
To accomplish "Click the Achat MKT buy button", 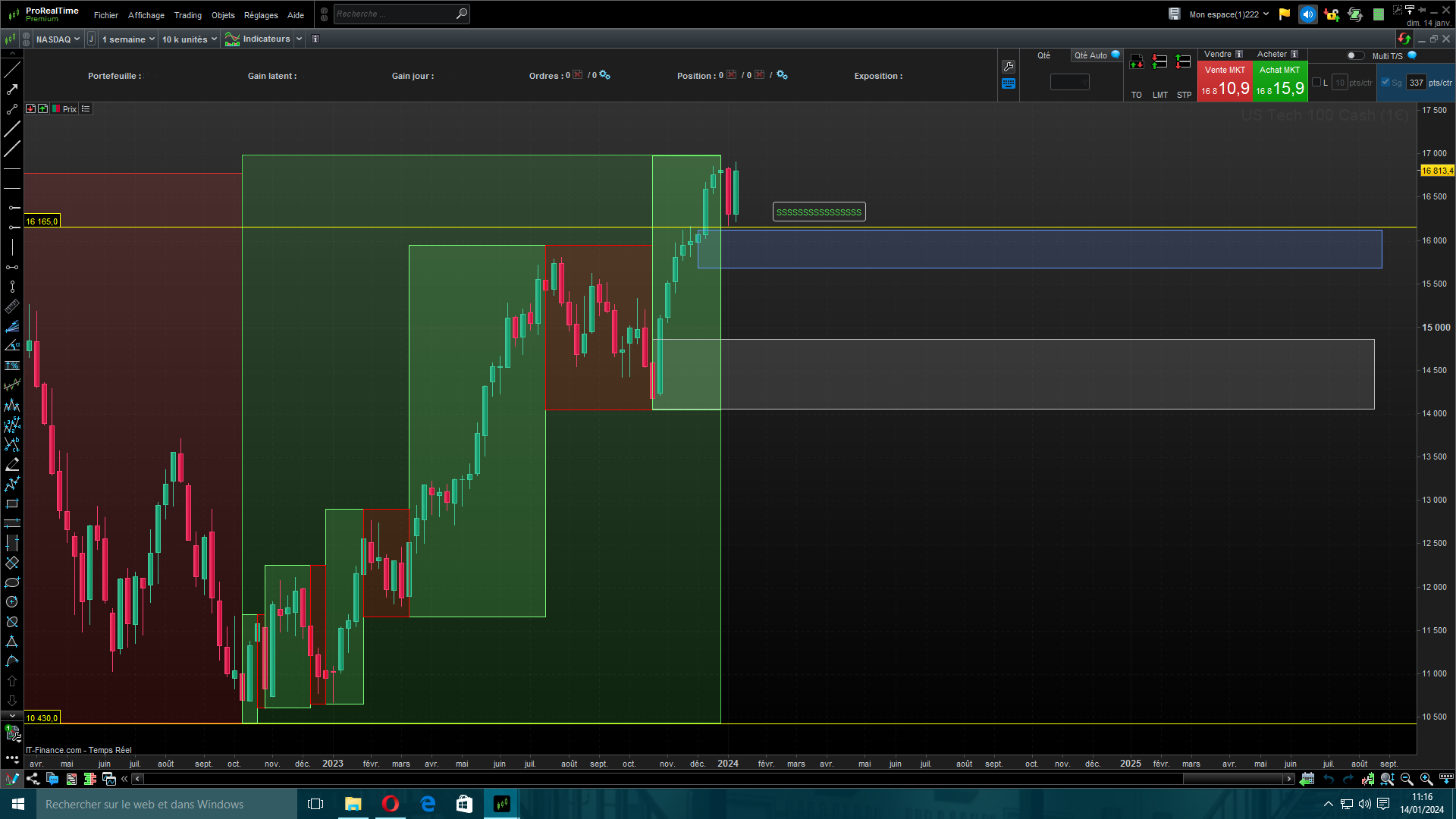I will click(1279, 82).
